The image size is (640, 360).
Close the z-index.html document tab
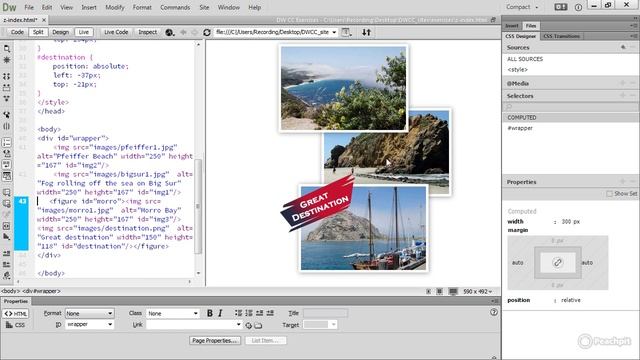click(44, 20)
